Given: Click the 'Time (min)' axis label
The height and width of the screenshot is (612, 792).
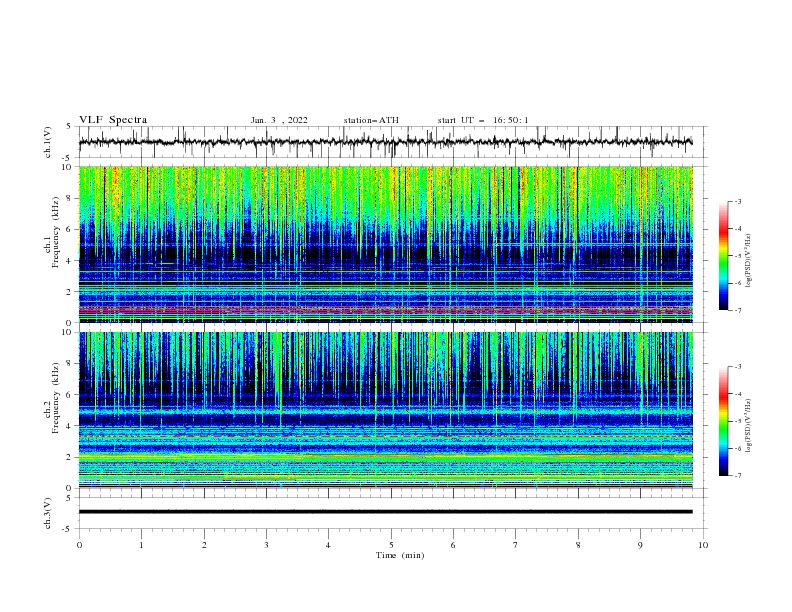Looking at the screenshot, I should click(400, 555).
